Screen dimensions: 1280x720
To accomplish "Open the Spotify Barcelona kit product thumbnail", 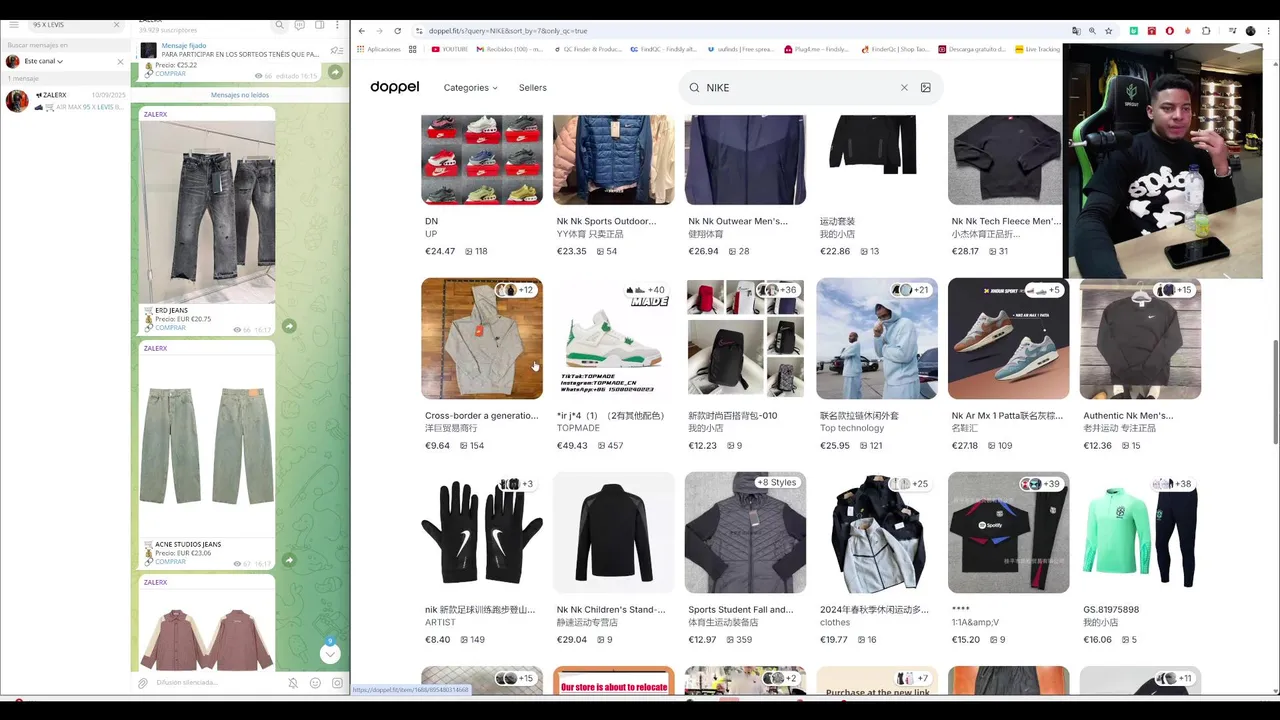I will 1008,533.
